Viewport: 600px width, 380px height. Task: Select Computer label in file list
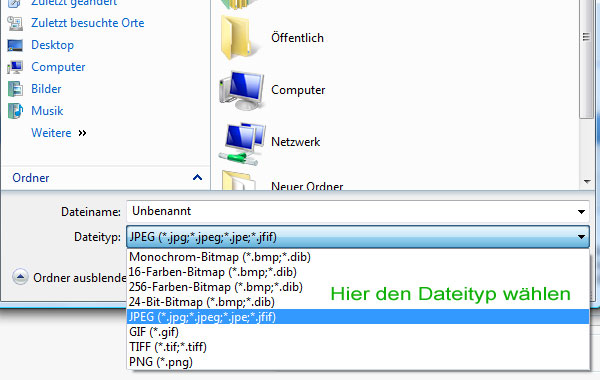point(298,90)
